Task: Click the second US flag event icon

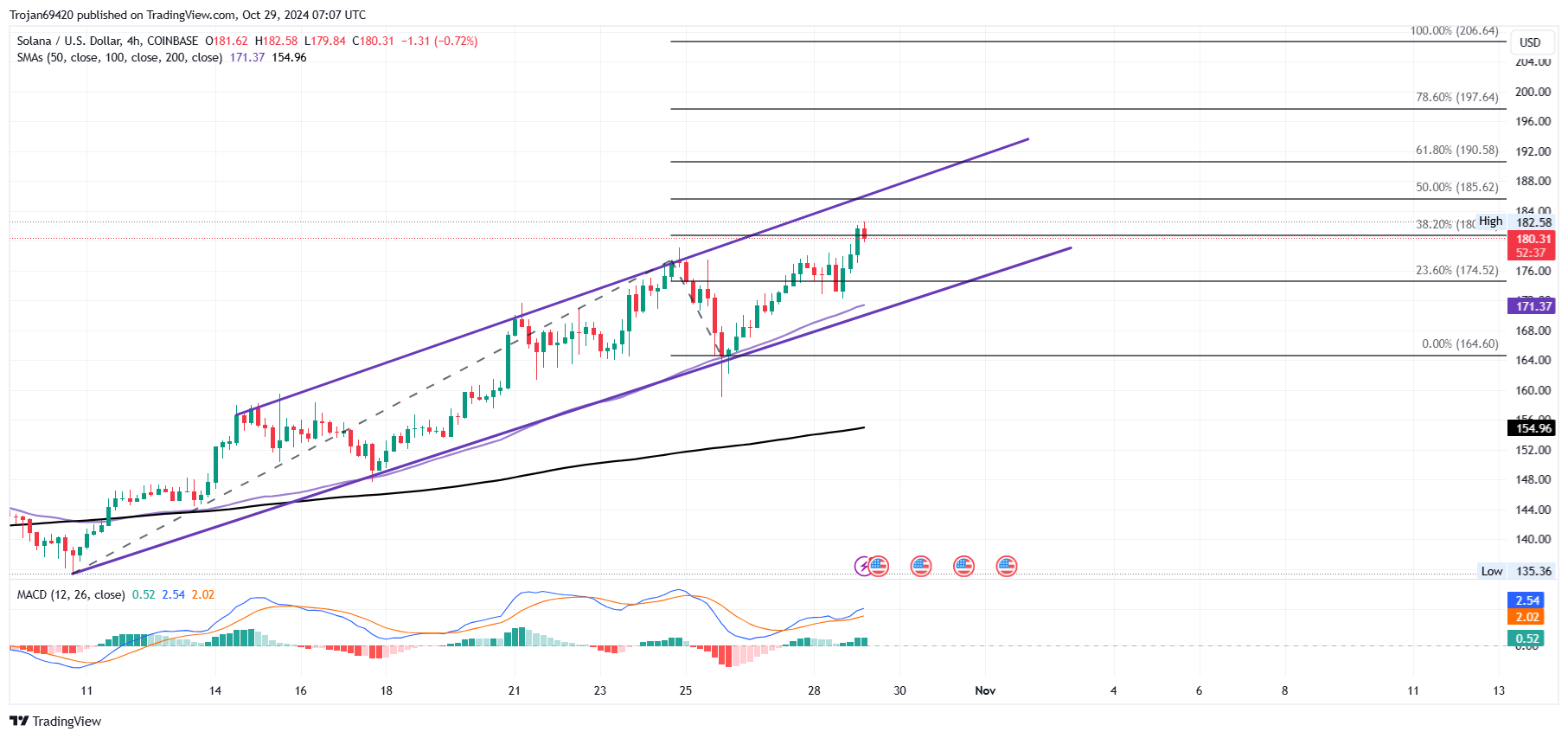Action: click(x=921, y=567)
